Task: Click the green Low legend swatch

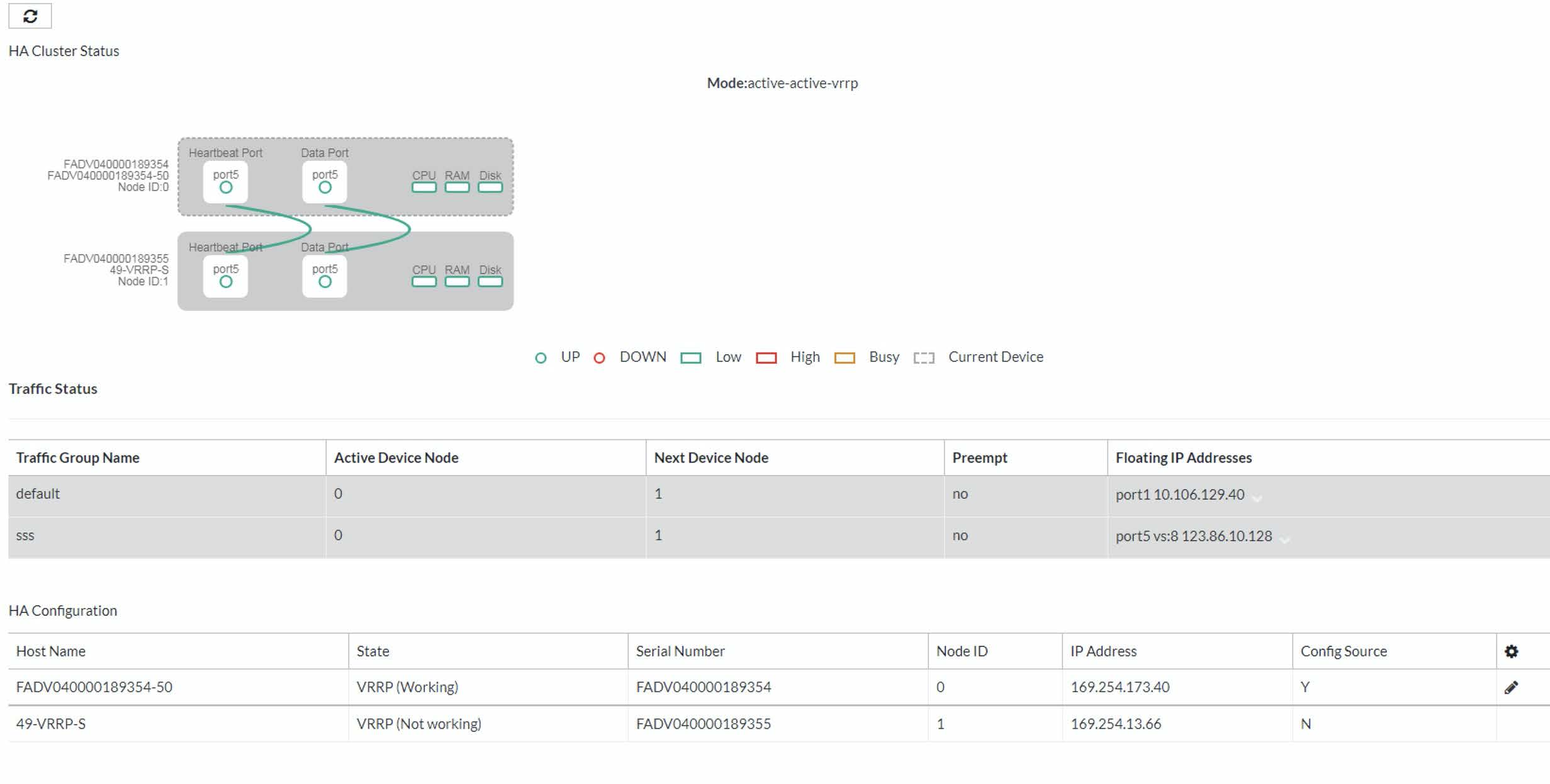Action: tap(690, 358)
